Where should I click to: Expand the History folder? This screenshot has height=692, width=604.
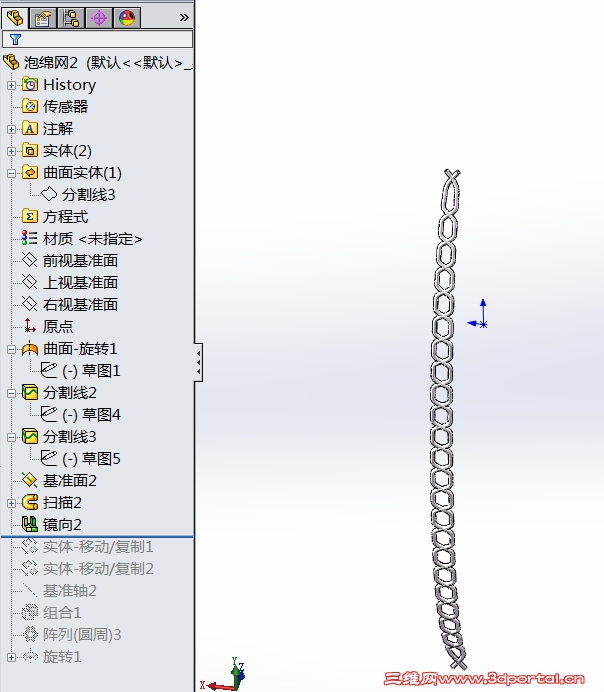tap(11, 85)
